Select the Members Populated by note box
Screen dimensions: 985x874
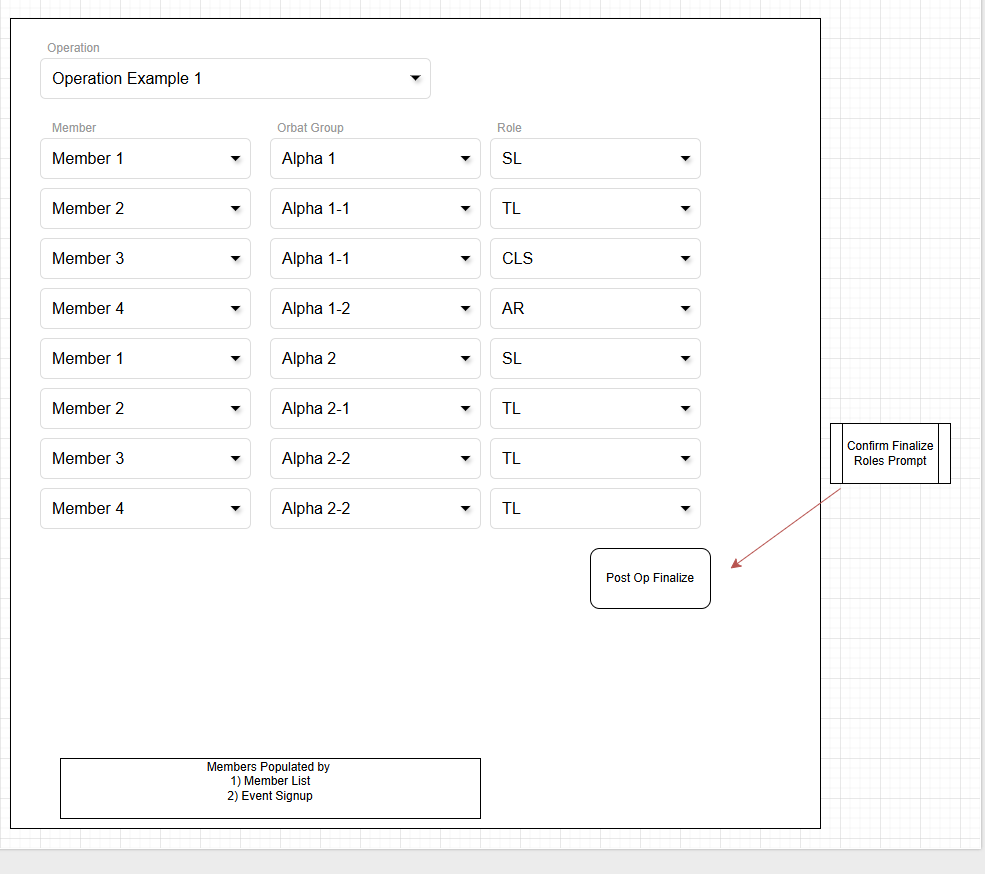270,788
